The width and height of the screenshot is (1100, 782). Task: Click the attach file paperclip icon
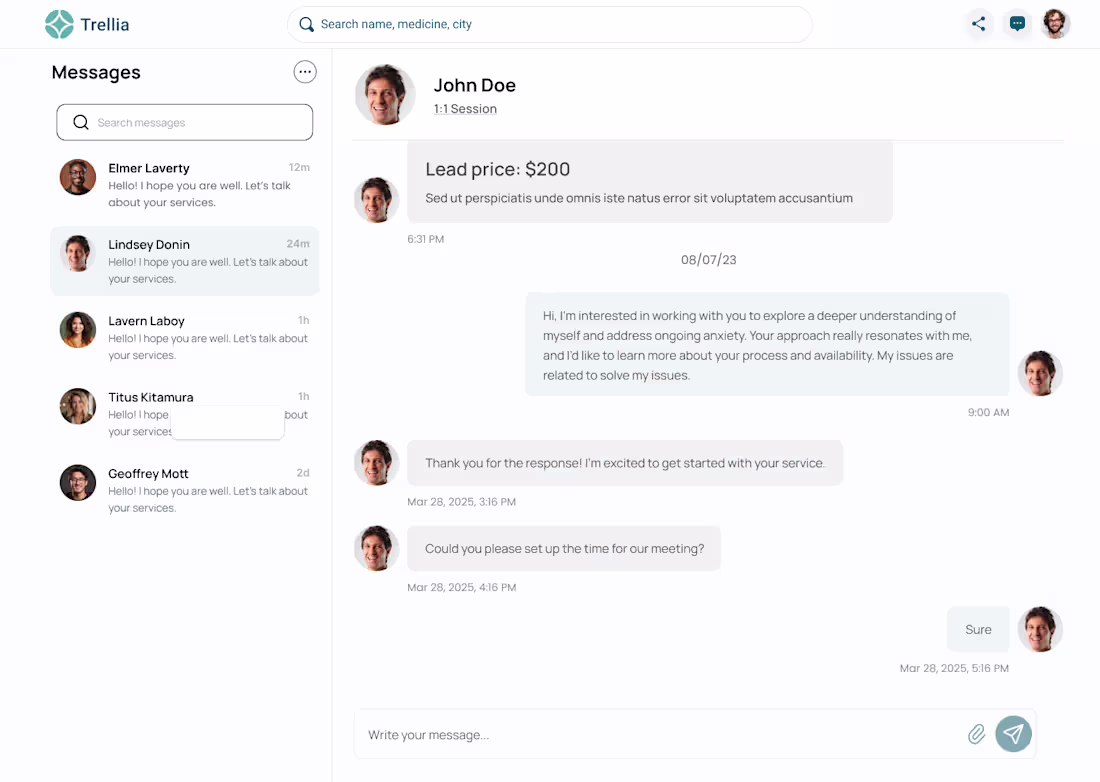976,735
